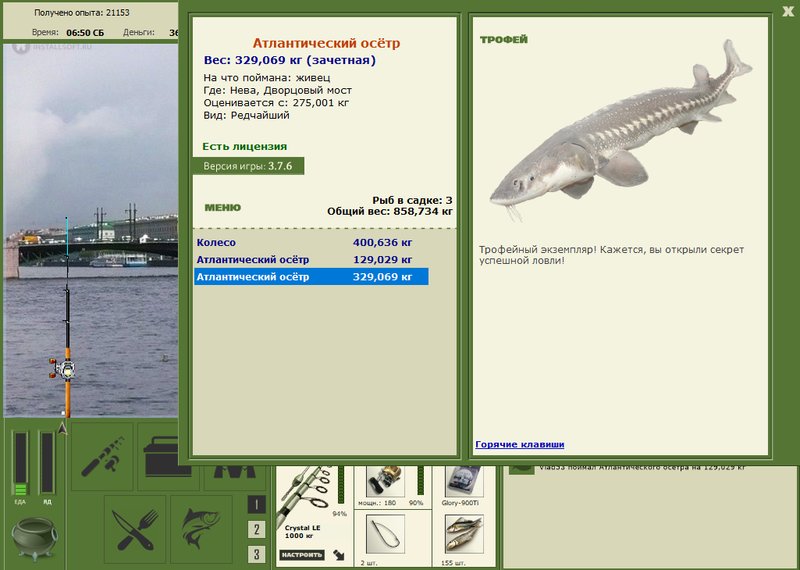This screenshot has width=800, height=570.
Task: Click the Настроить button
Action: click(x=302, y=555)
